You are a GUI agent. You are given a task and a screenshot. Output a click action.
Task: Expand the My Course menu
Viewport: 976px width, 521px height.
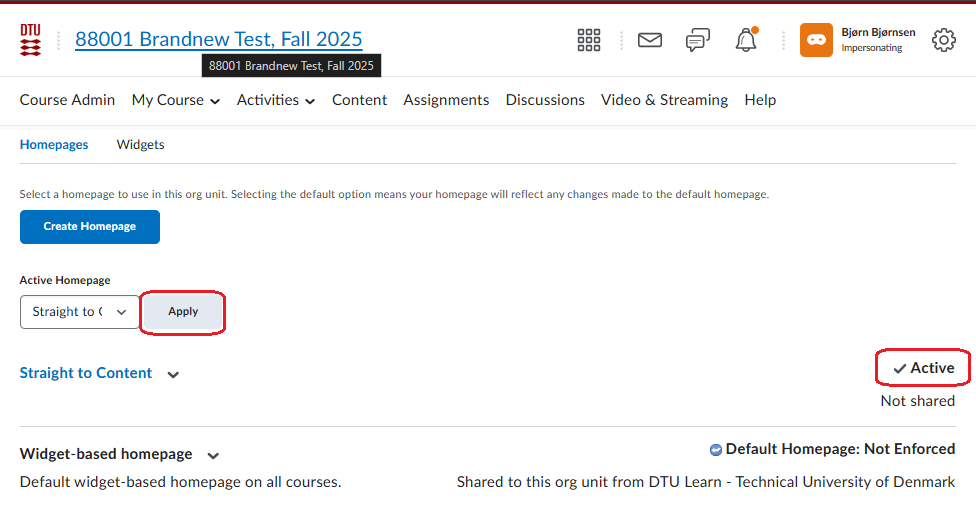point(176,100)
